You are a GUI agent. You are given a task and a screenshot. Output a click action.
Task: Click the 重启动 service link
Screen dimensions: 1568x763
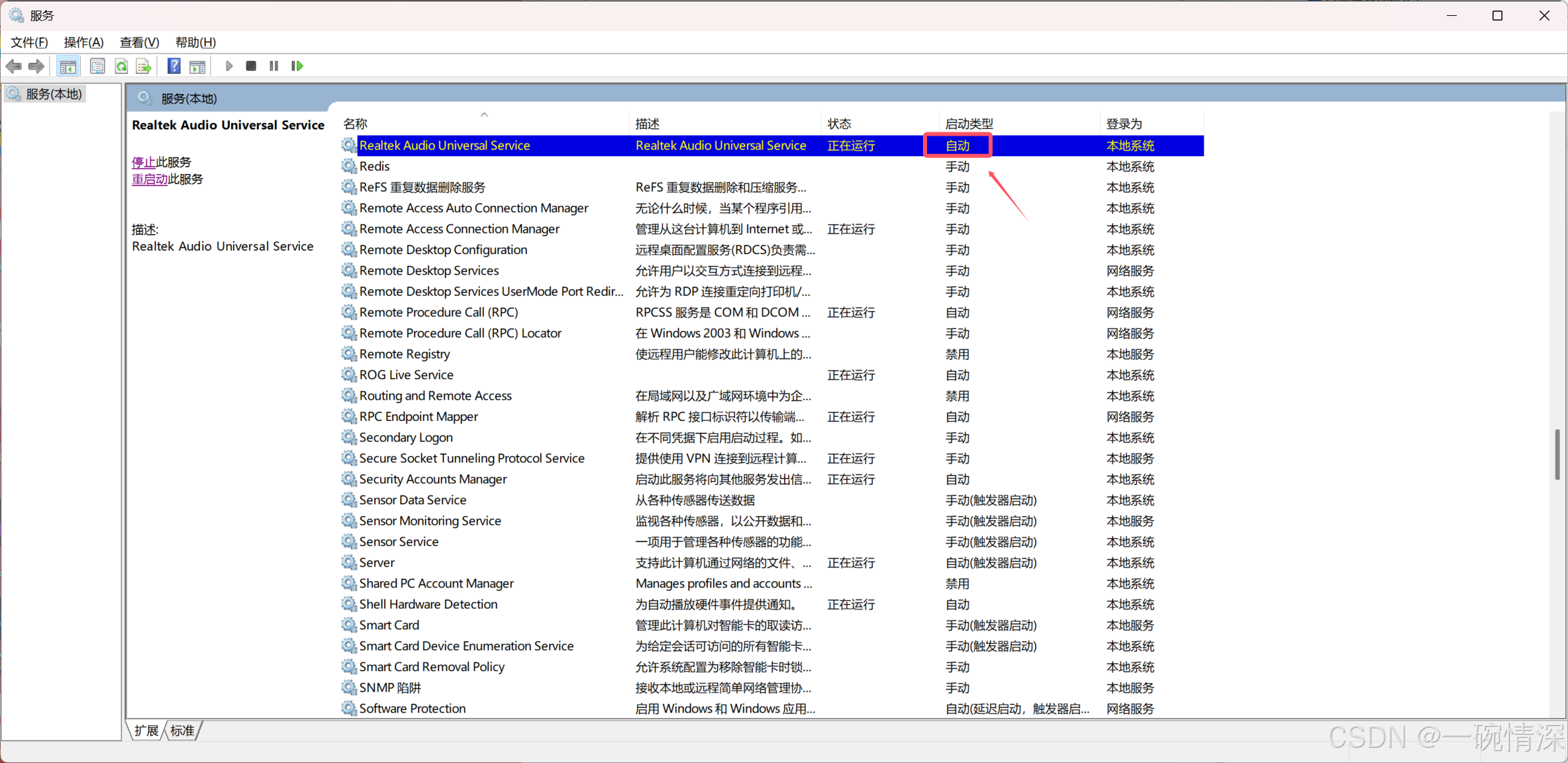click(x=150, y=179)
